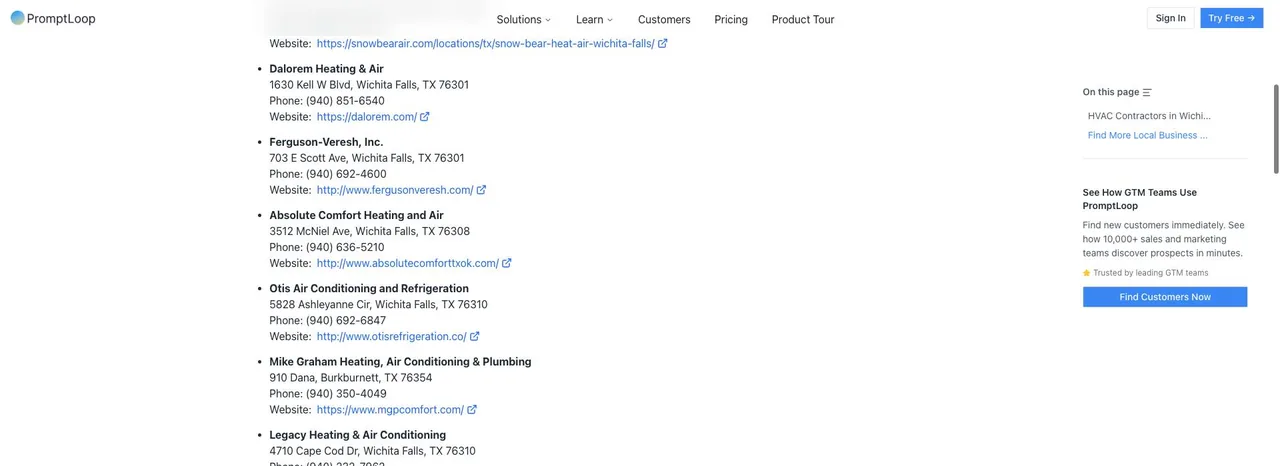Click Absolute Comfort Heating and Air heading
Viewport: 1280px width, 466px height.
tap(356, 215)
